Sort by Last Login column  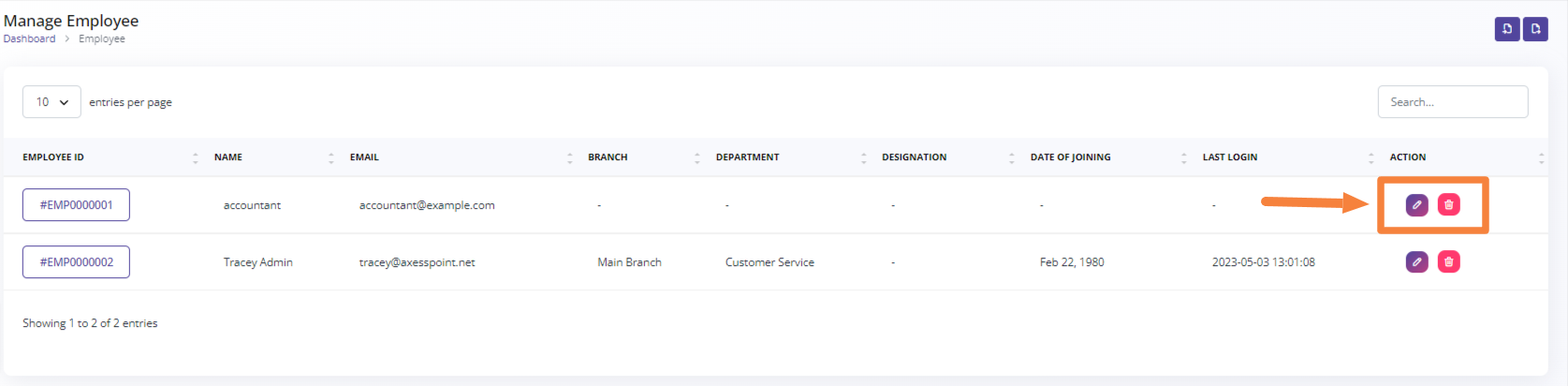coord(1229,157)
